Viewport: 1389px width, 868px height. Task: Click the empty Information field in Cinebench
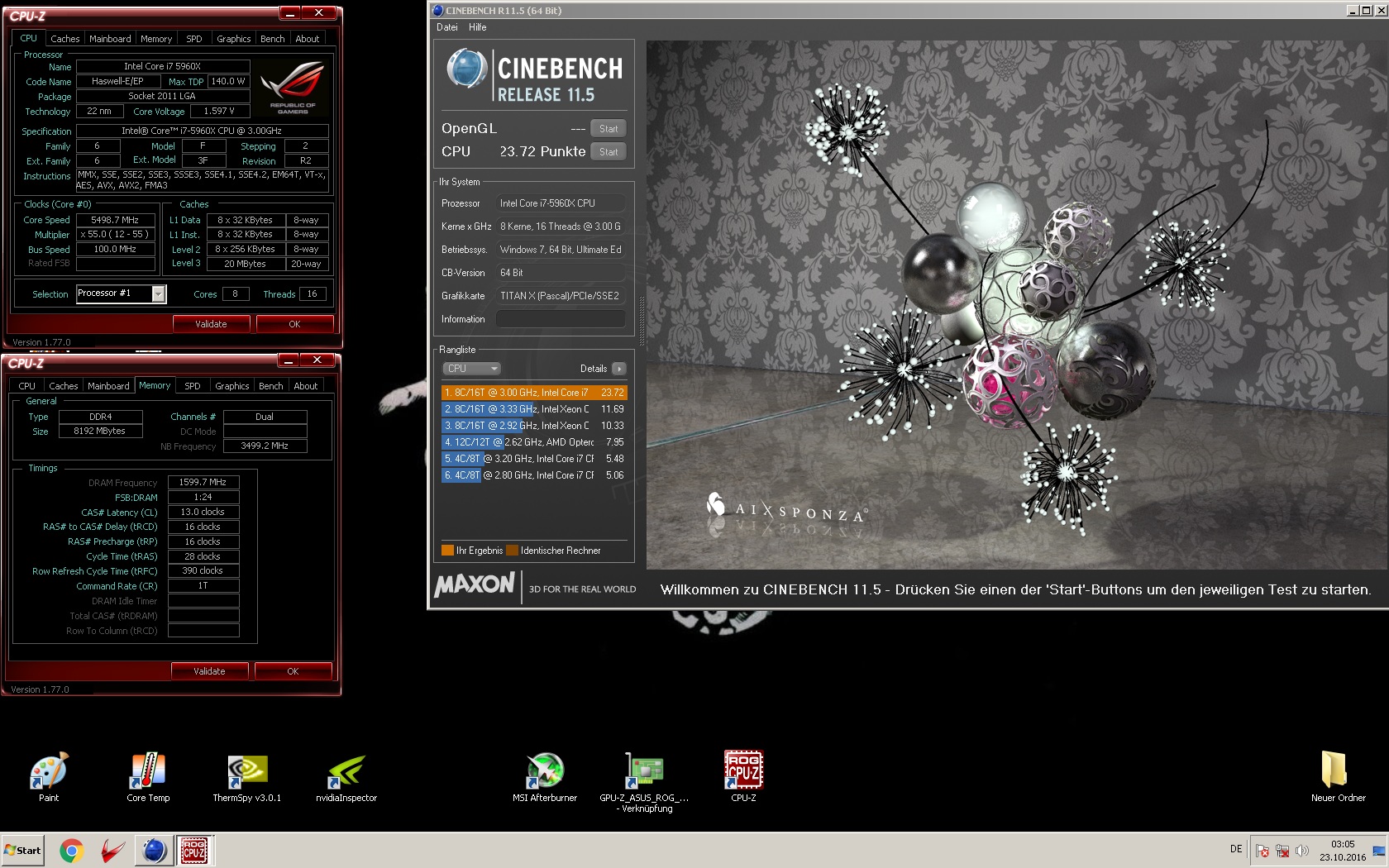(x=561, y=319)
